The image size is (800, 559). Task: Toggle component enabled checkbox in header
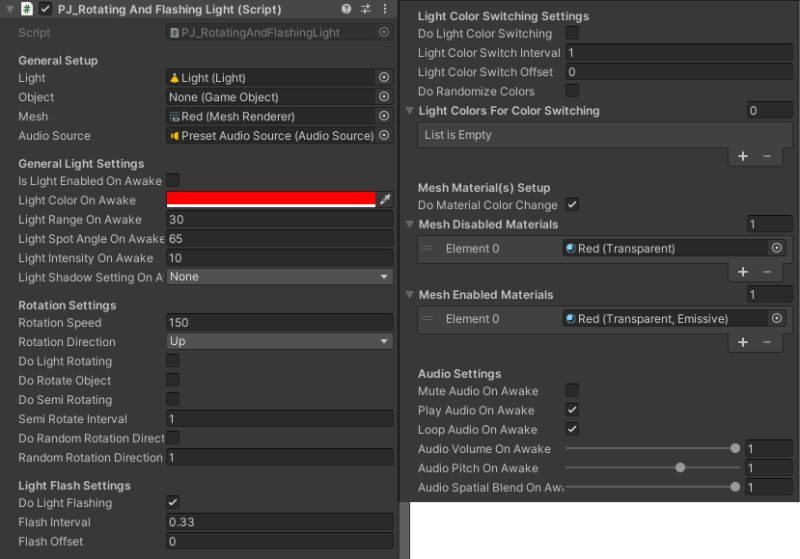coord(45,9)
